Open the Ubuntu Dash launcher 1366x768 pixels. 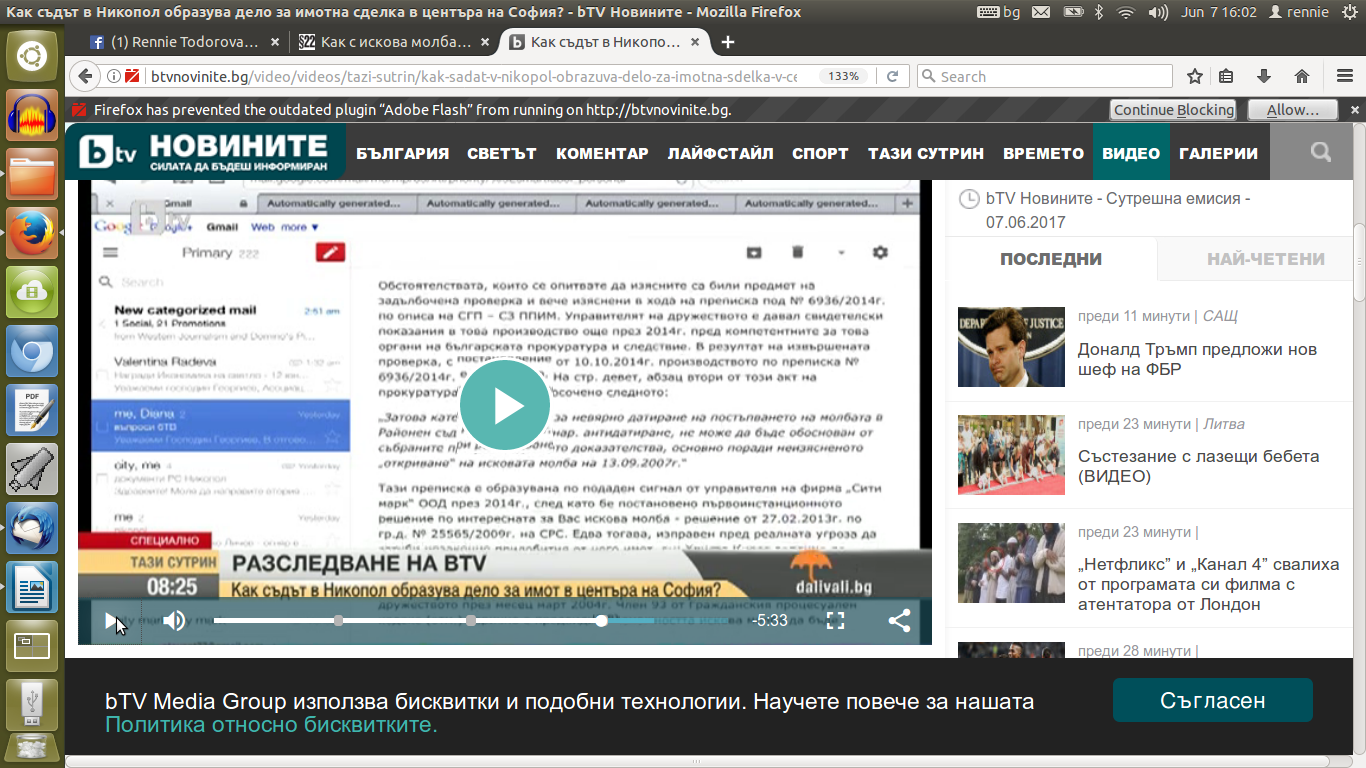pyautogui.click(x=32, y=55)
